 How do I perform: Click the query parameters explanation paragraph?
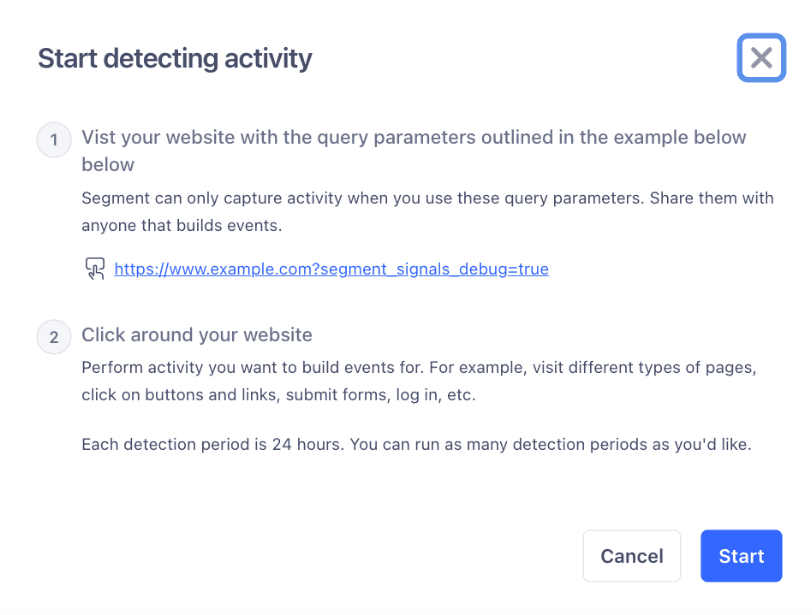tap(427, 211)
